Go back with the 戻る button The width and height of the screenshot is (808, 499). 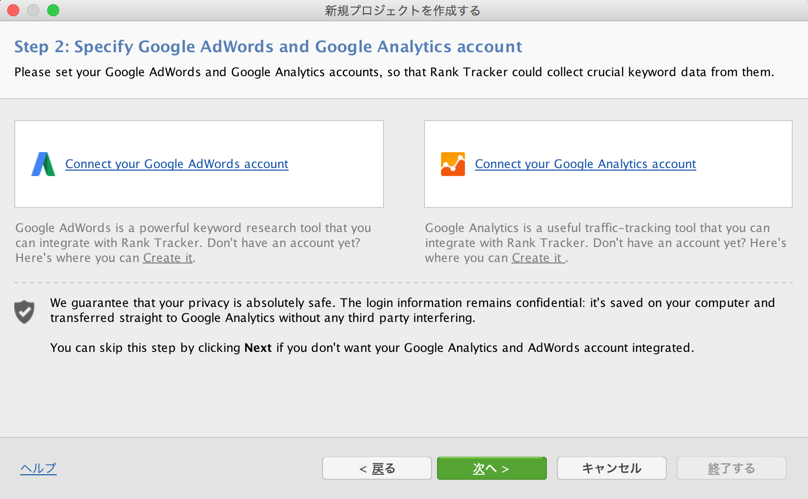[x=377, y=468]
